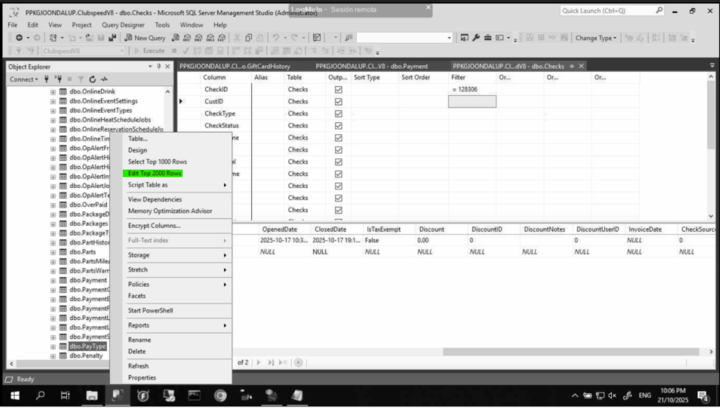
Task: Uncheck the Output checkbox for CheckID
Action: [338, 89]
